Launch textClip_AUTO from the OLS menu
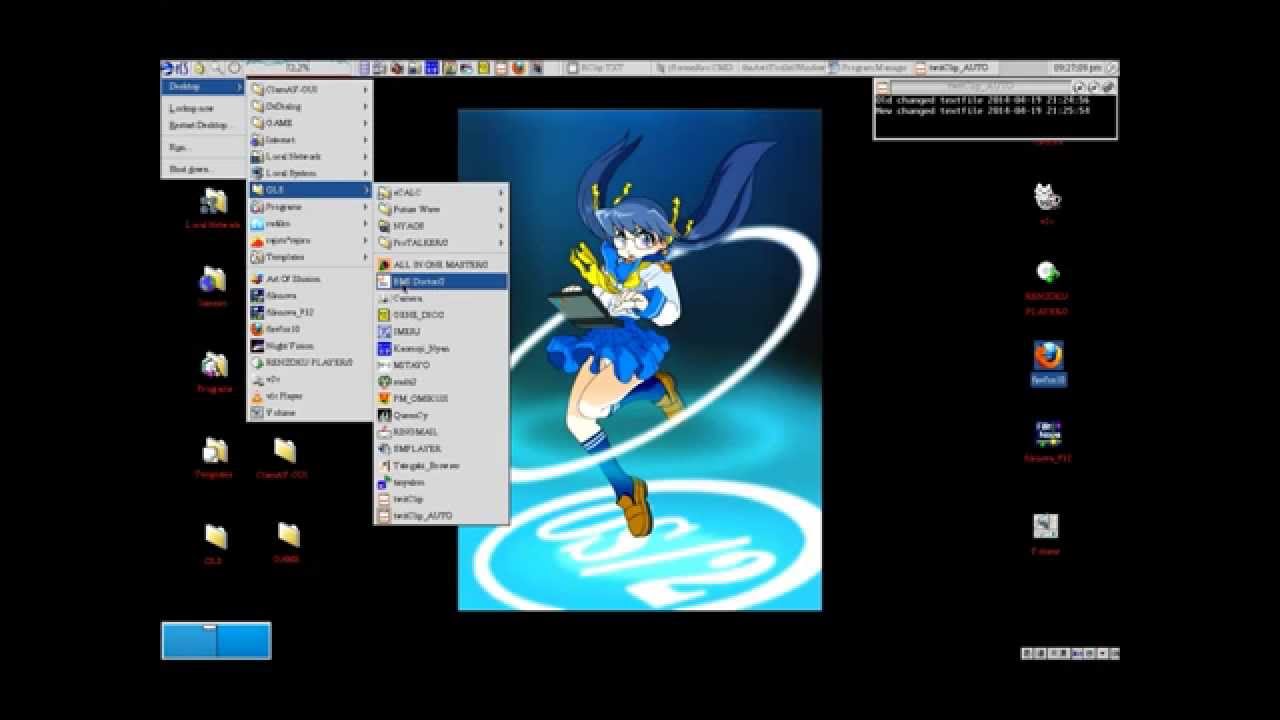 [441, 515]
